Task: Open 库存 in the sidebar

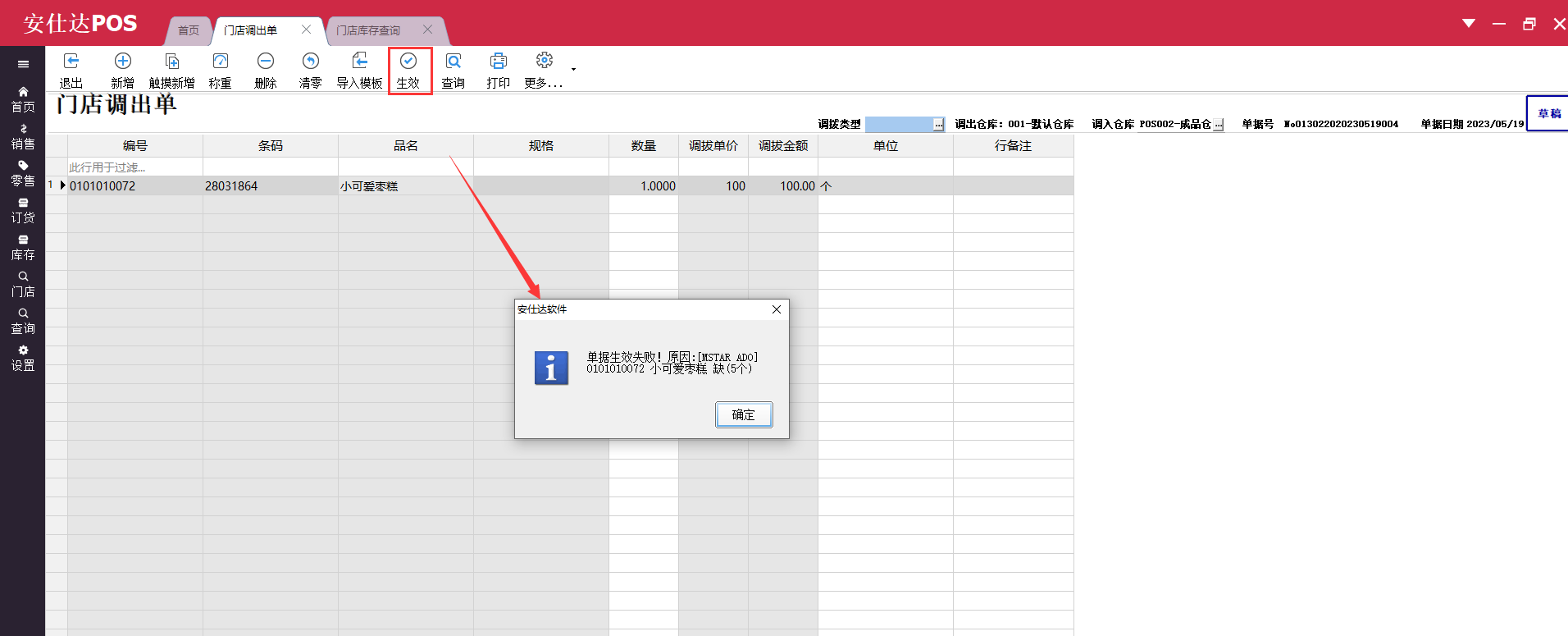Action: [x=23, y=247]
